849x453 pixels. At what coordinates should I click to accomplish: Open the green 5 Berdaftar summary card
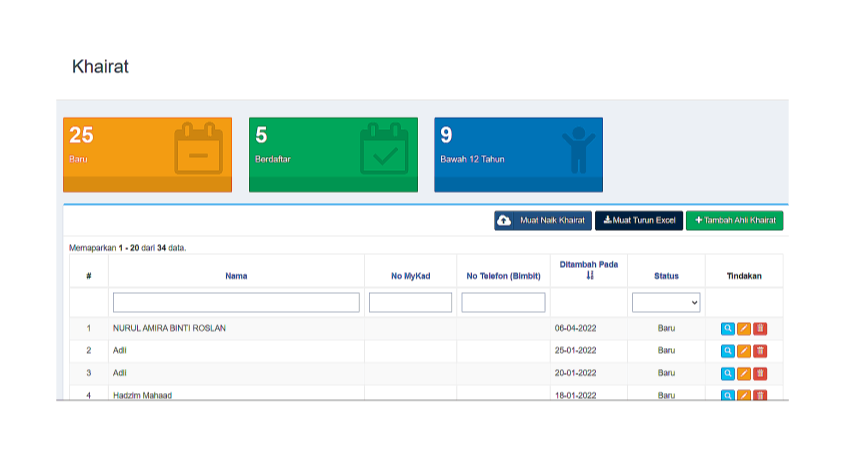coord(334,155)
